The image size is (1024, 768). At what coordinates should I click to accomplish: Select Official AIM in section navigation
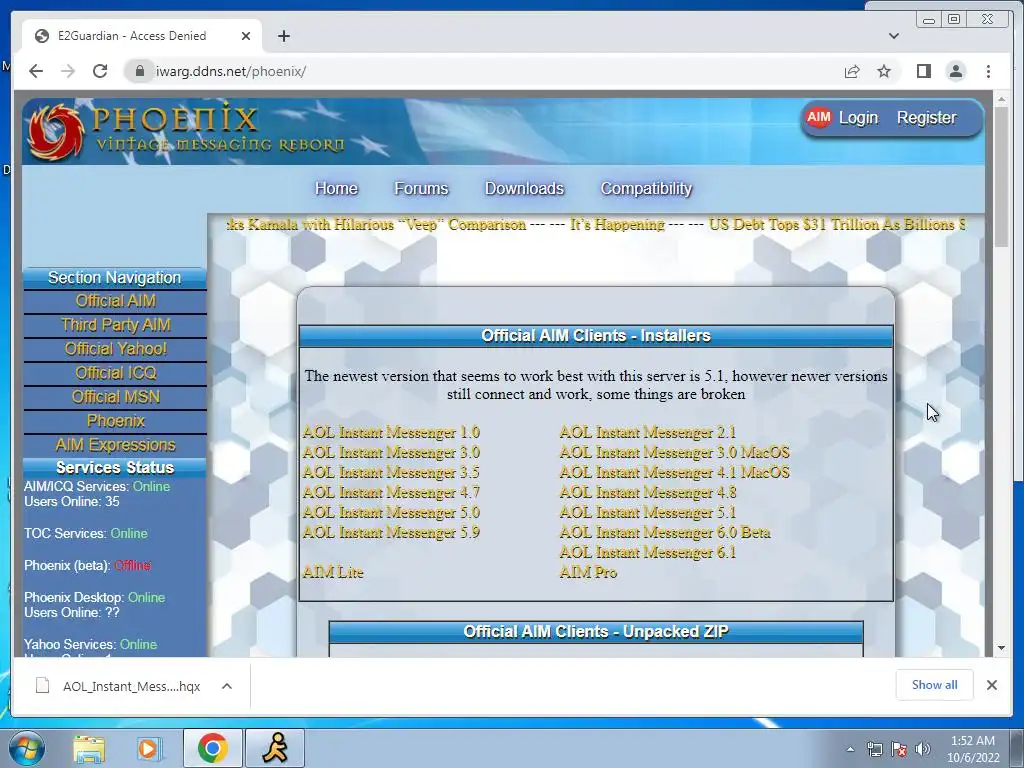tap(116, 301)
